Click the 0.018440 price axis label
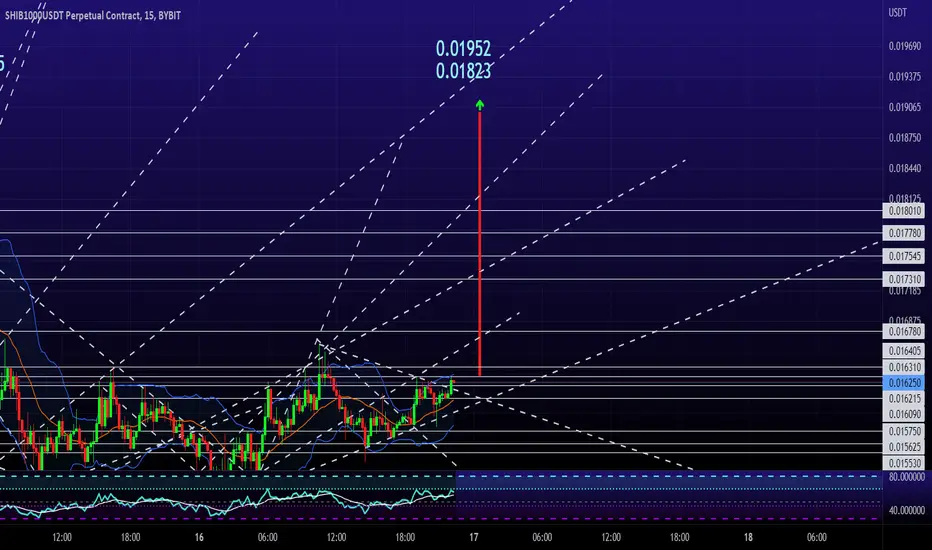932x550 pixels. (905, 169)
